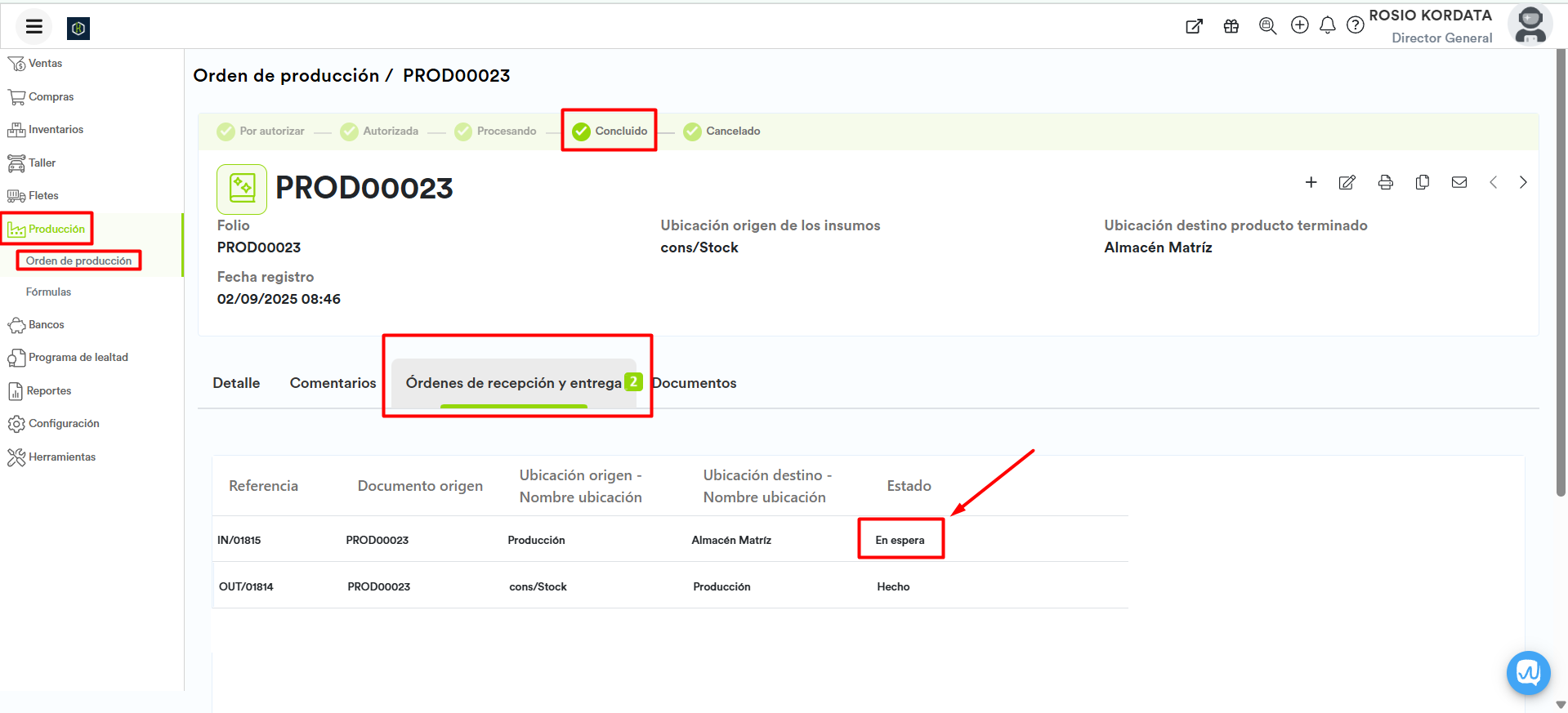1568x713 pixels.
Task: Select the Procesando status step
Action: click(496, 131)
